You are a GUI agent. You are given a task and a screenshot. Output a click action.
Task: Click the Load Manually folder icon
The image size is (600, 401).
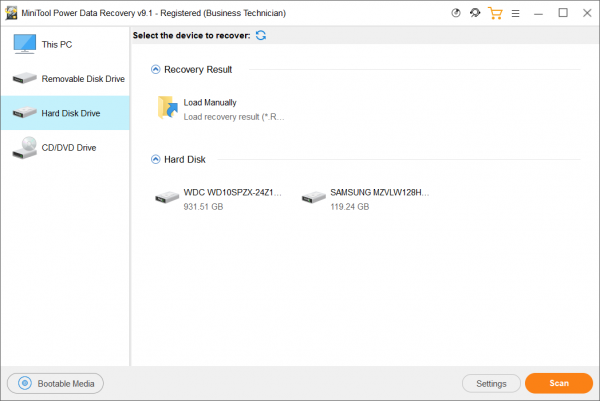168,108
